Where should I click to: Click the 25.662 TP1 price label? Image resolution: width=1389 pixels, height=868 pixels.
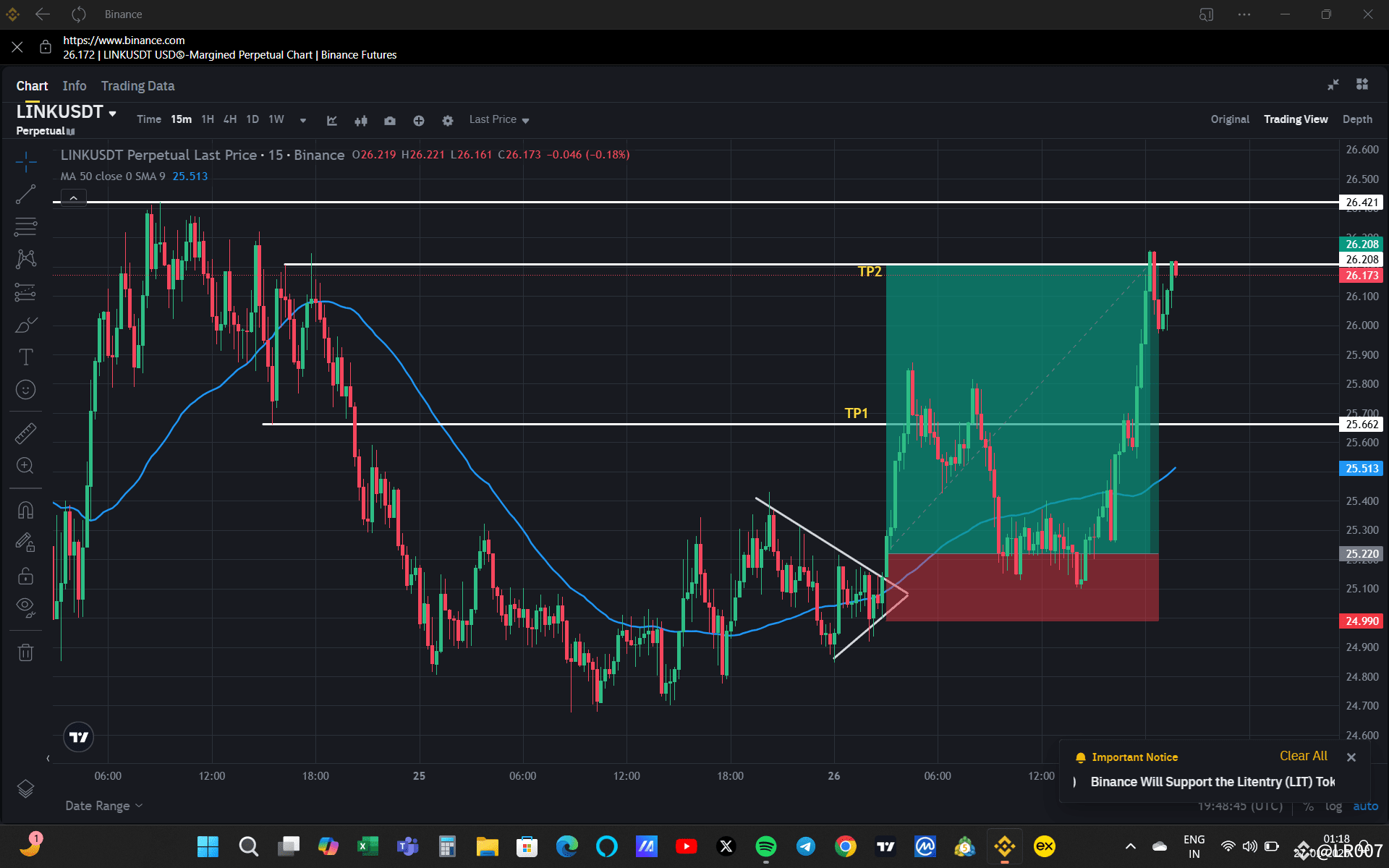1362,425
